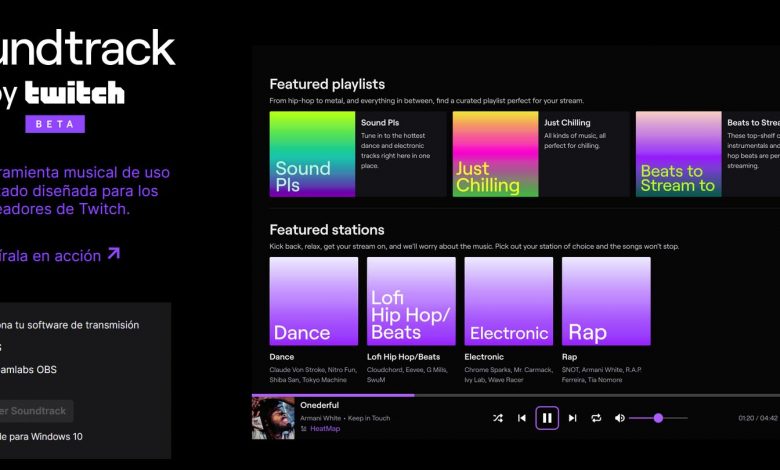Image resolution: width=780 pixels, height=470 pixels.
Task: Select the Streamlabs OBS option
Action: [x=30, y=369]
